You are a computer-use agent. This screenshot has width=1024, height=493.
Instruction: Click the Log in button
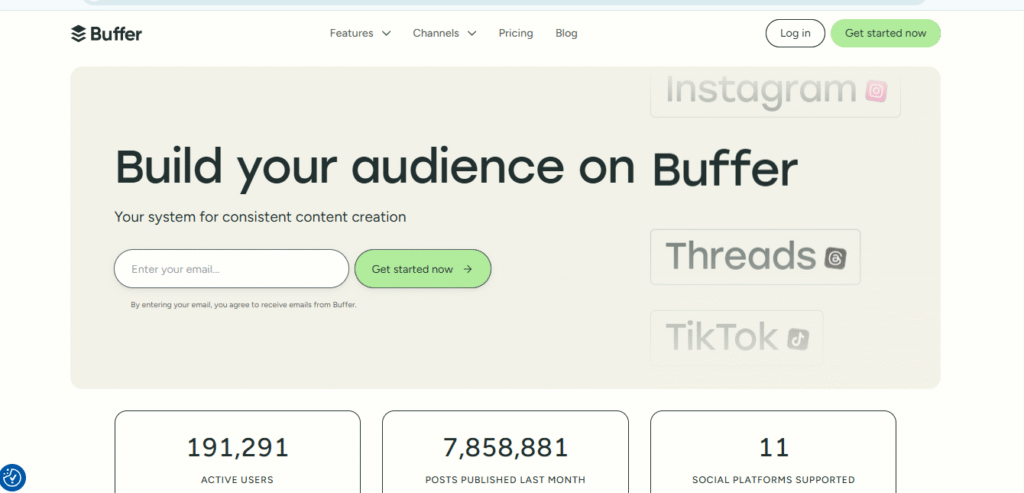(795, 33)
